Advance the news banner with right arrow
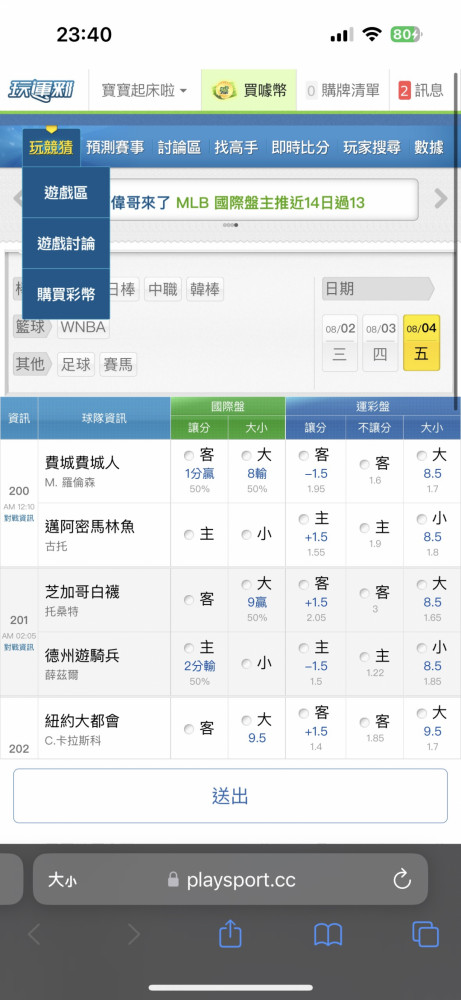 (441, 199)
